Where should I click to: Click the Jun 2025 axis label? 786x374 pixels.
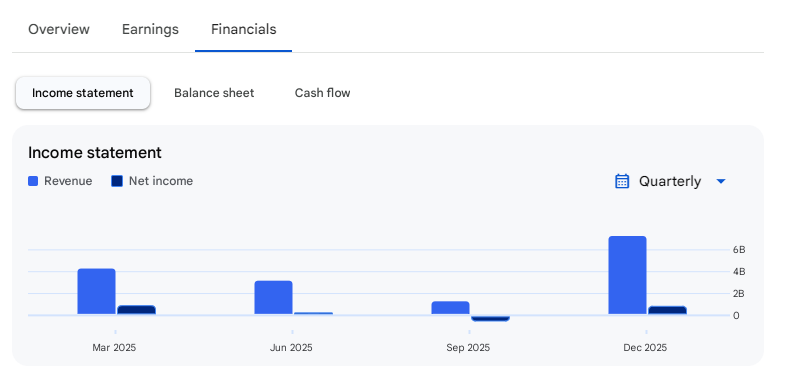(291, 347)
